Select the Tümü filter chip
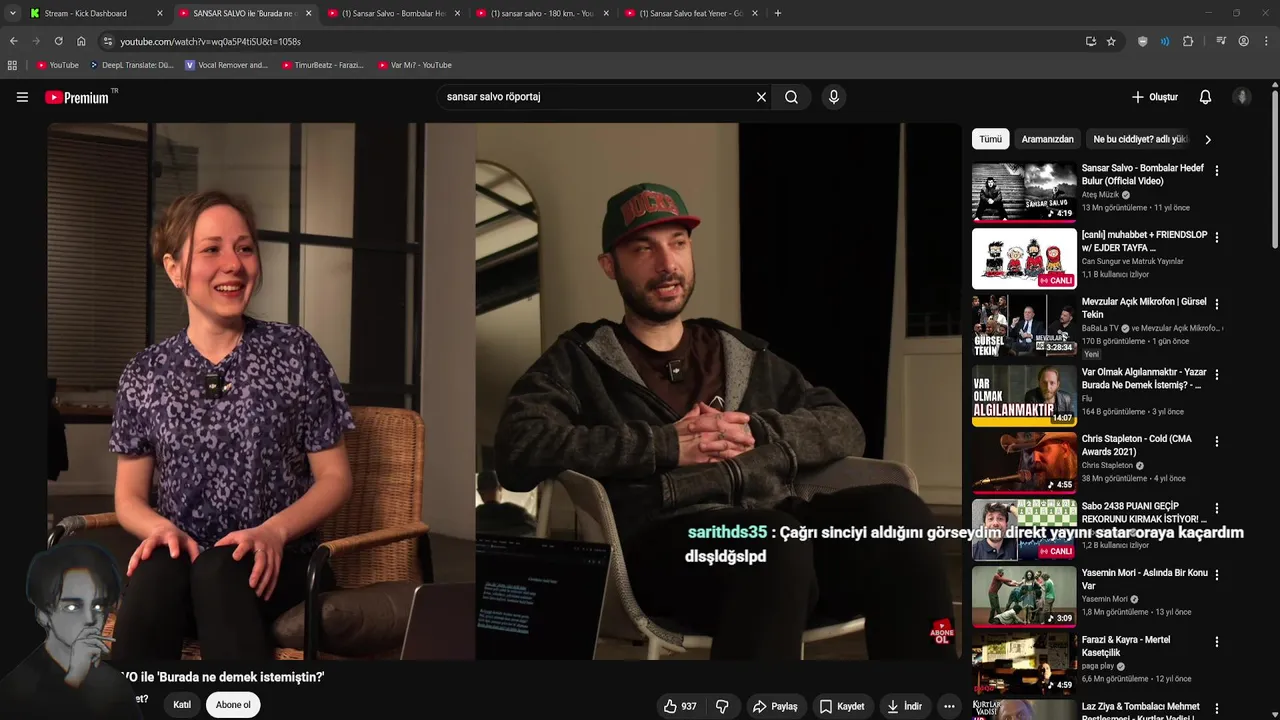This screenshot has height=720, width=1280. pos(990,139)
